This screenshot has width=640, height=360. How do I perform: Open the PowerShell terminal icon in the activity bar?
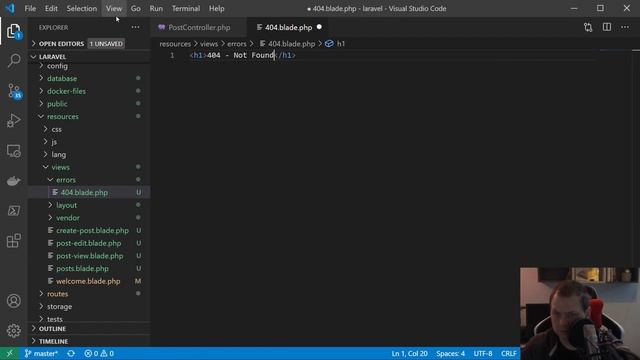13,211
